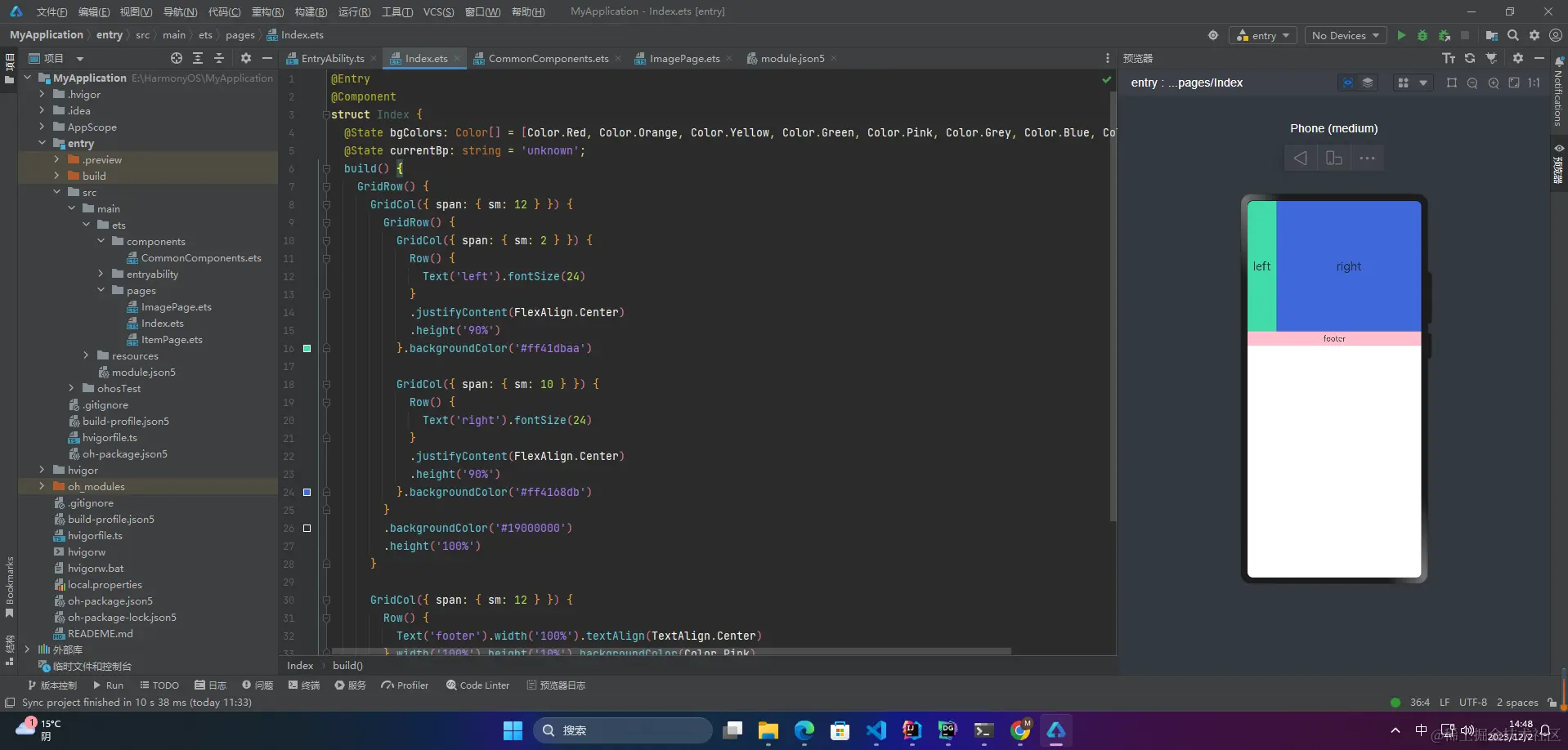
Task: Switch to the module.json5 editor tab
Action: 791,58
